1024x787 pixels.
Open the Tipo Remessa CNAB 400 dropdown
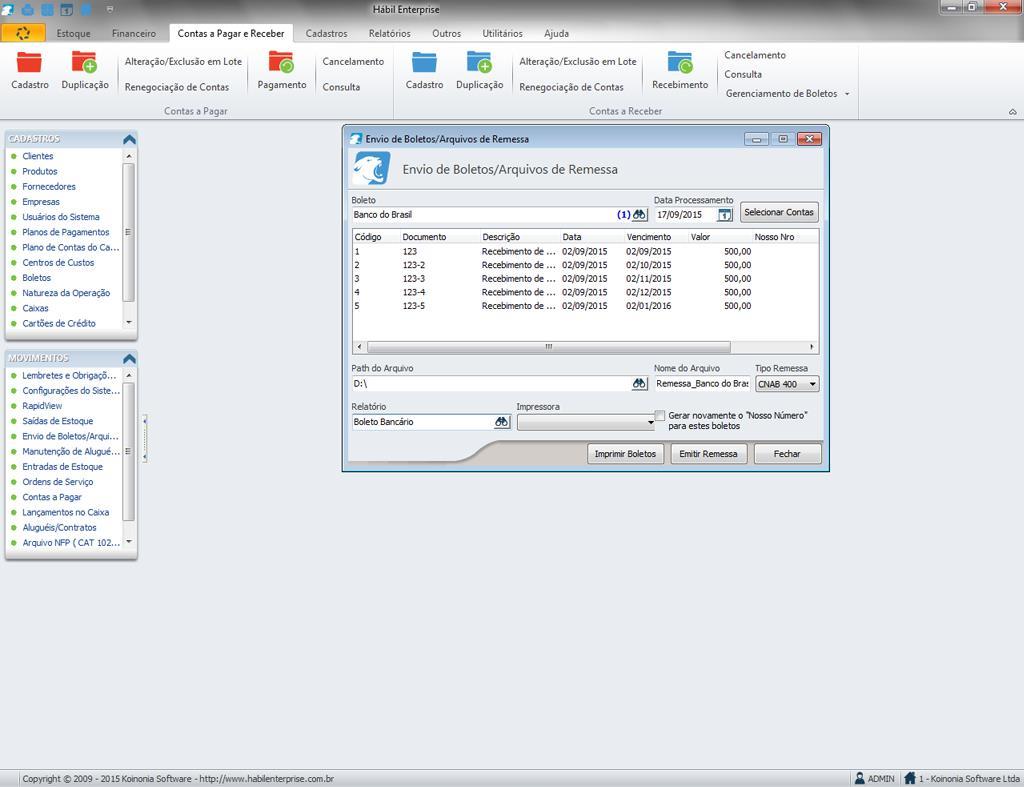click(787, 384)
